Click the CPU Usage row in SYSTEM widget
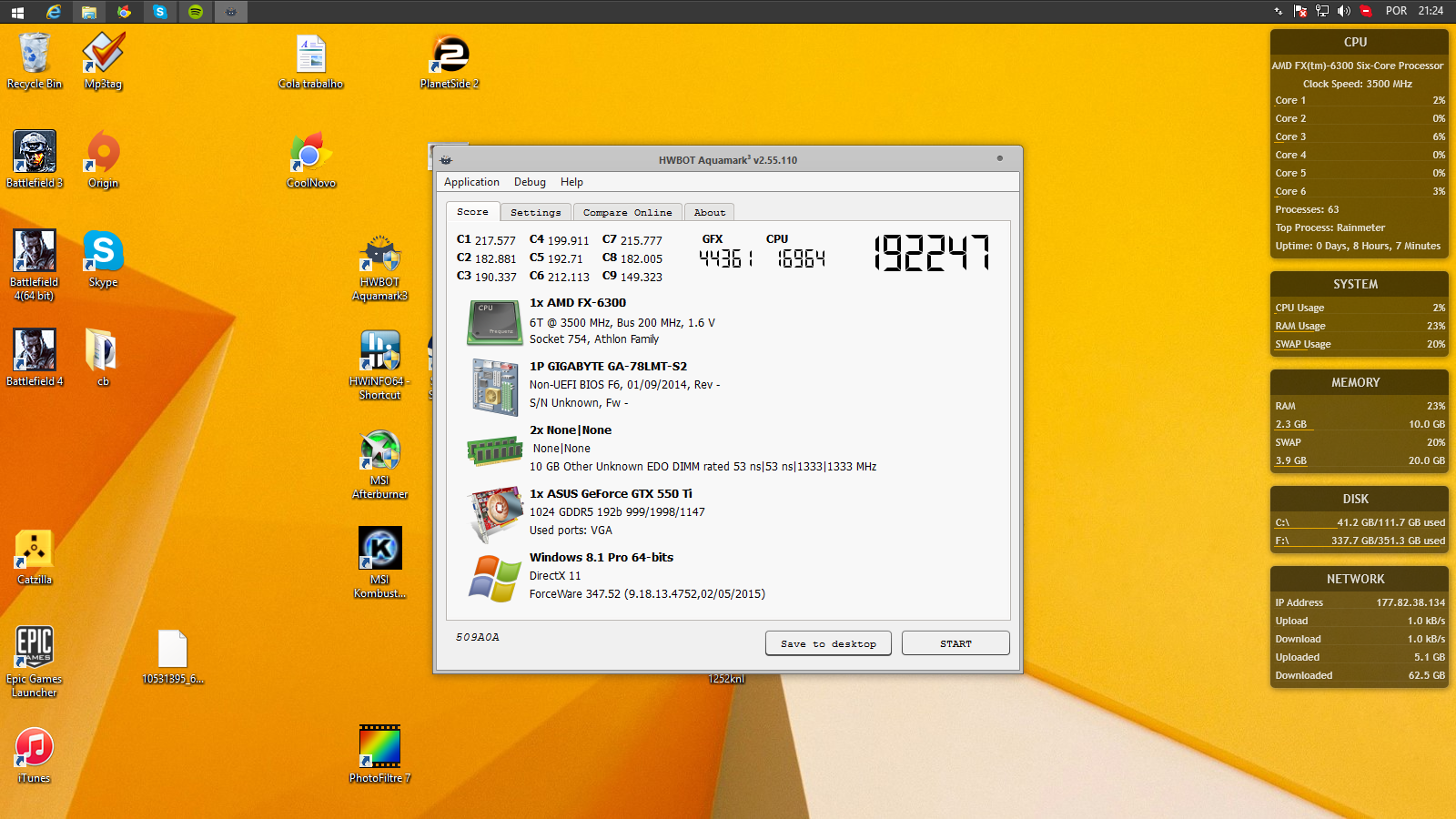 1360,308
